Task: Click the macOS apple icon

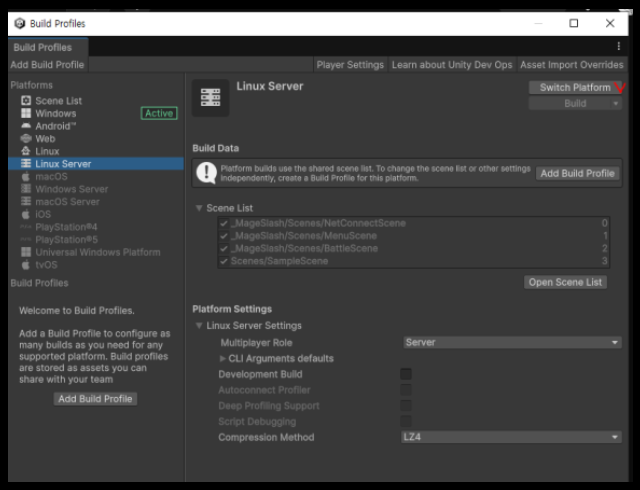Action: [x=26, y=176]
